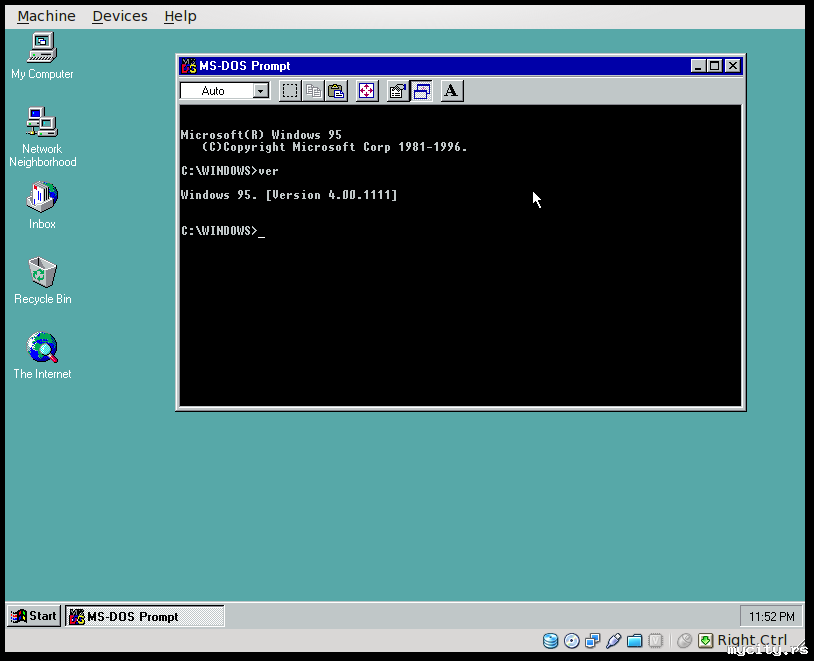Toggle Full screen toolbar icon
Screen dimensions: 814x661
(x=367, y=91)
